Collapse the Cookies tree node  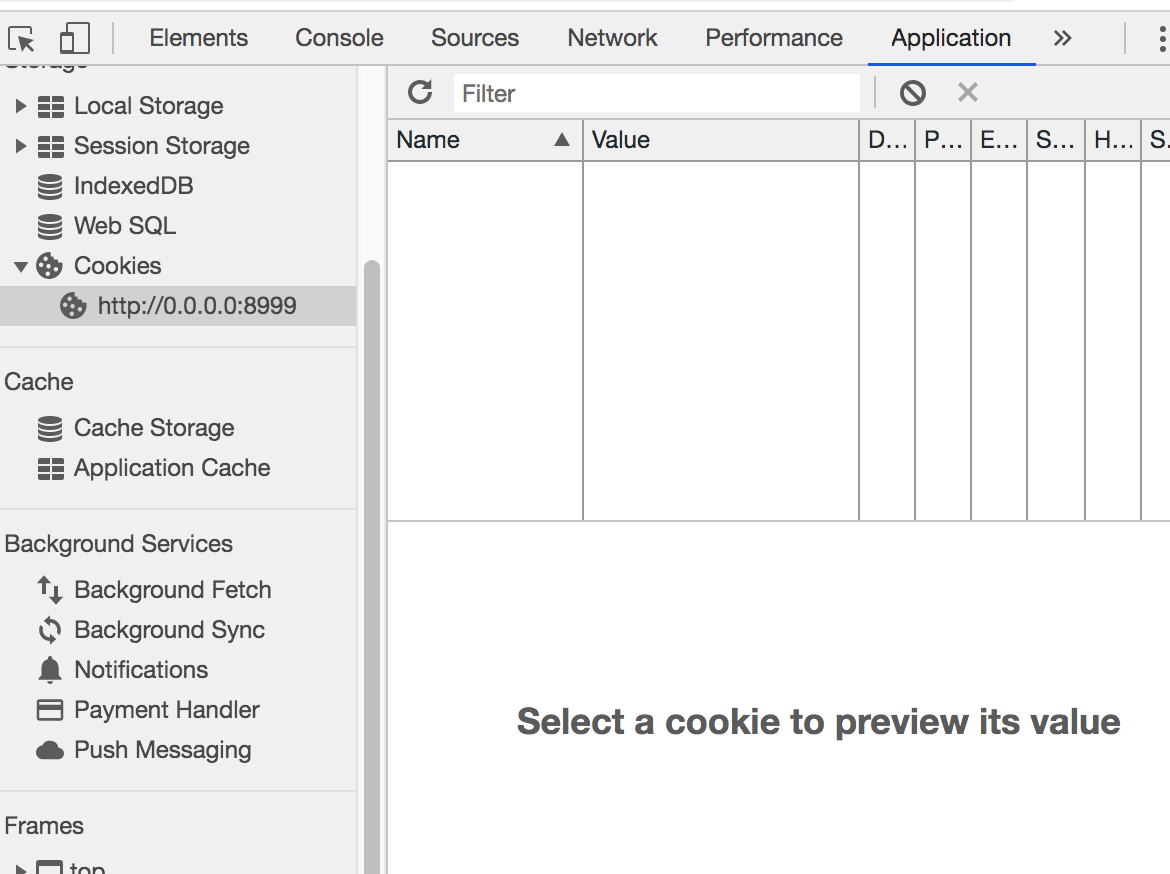21,266
